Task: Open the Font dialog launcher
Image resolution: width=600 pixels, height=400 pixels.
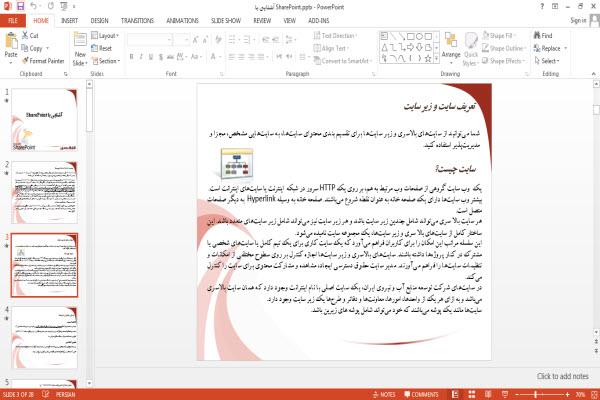Action: 221,74
